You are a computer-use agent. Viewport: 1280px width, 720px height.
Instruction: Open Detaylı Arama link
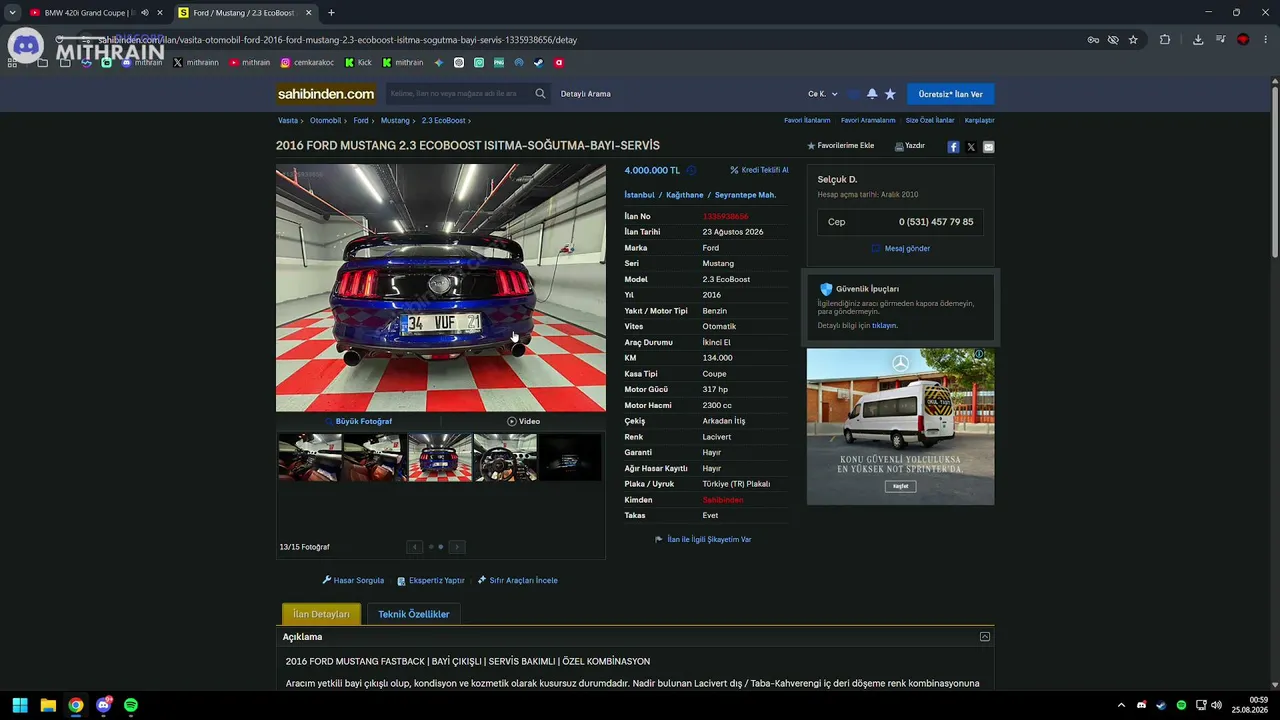pos(585,94)
